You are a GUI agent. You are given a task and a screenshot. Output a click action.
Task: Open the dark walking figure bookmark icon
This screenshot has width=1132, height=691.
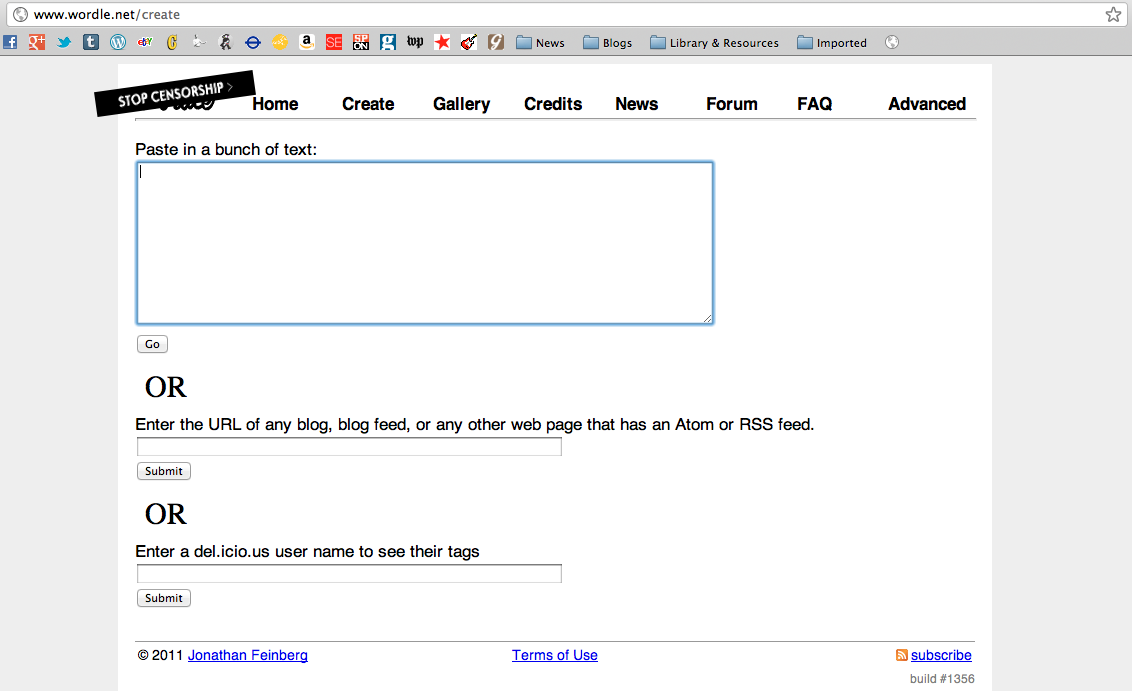(x=226, y=43)
